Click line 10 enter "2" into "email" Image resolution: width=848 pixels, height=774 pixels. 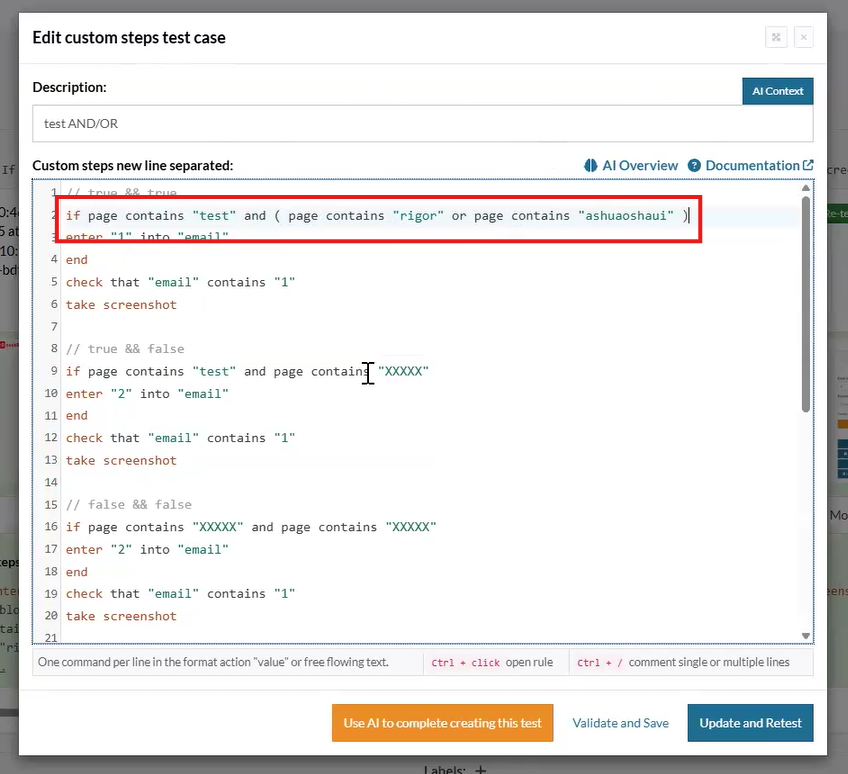click(147, 394)
